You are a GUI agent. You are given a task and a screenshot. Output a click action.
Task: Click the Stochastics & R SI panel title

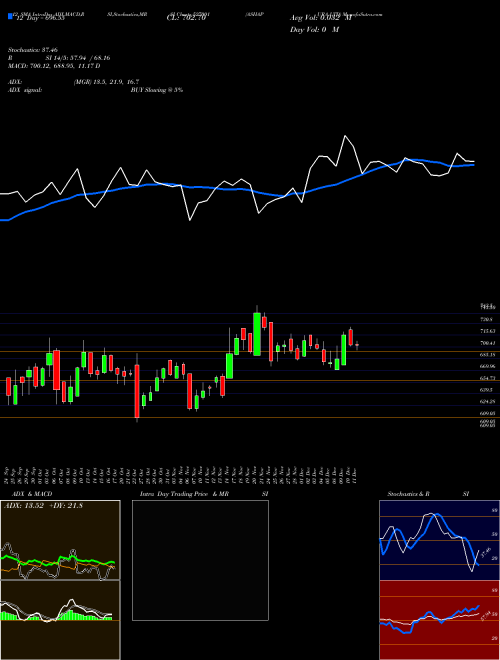coord(428,494)
